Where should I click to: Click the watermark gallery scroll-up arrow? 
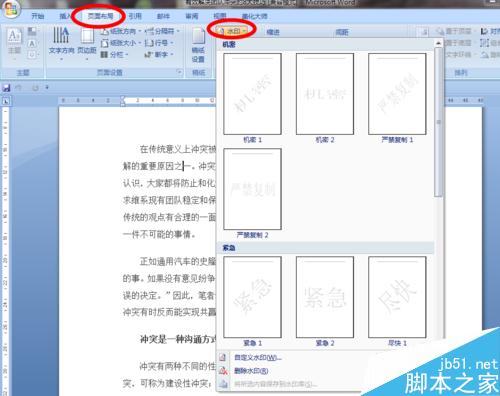point(438,43)
